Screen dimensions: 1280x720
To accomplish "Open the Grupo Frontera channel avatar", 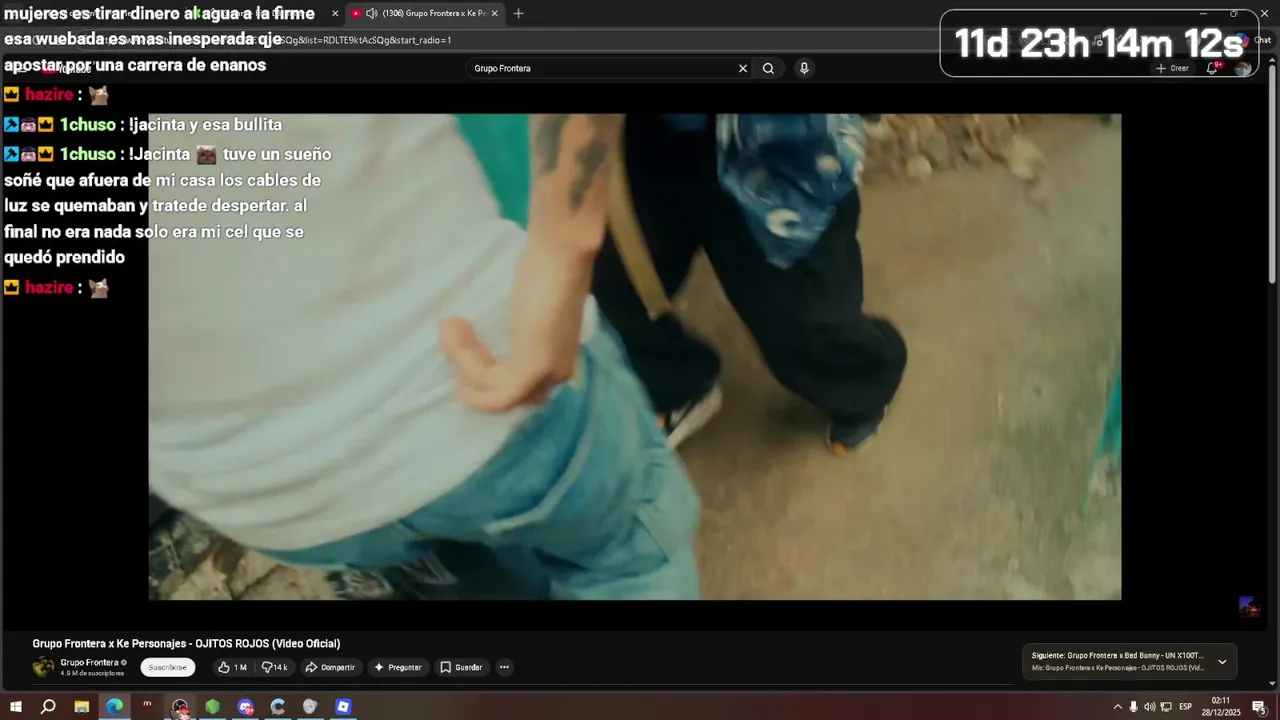I will coord(44,667).
